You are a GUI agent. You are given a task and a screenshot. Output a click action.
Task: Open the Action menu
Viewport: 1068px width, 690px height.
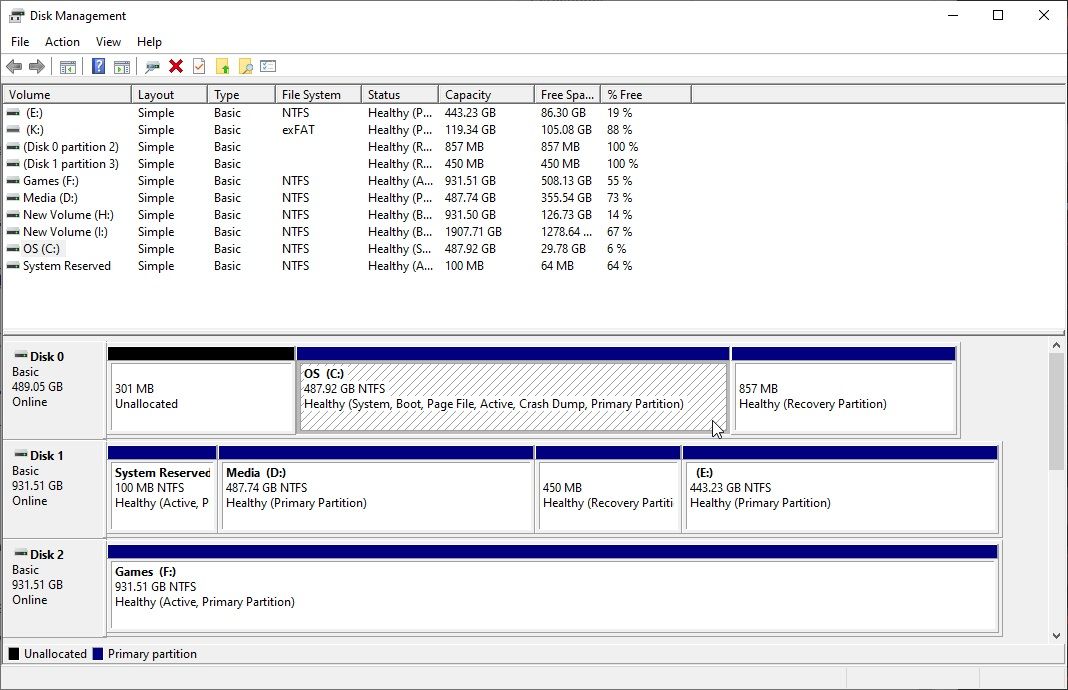tap(62, 42)
